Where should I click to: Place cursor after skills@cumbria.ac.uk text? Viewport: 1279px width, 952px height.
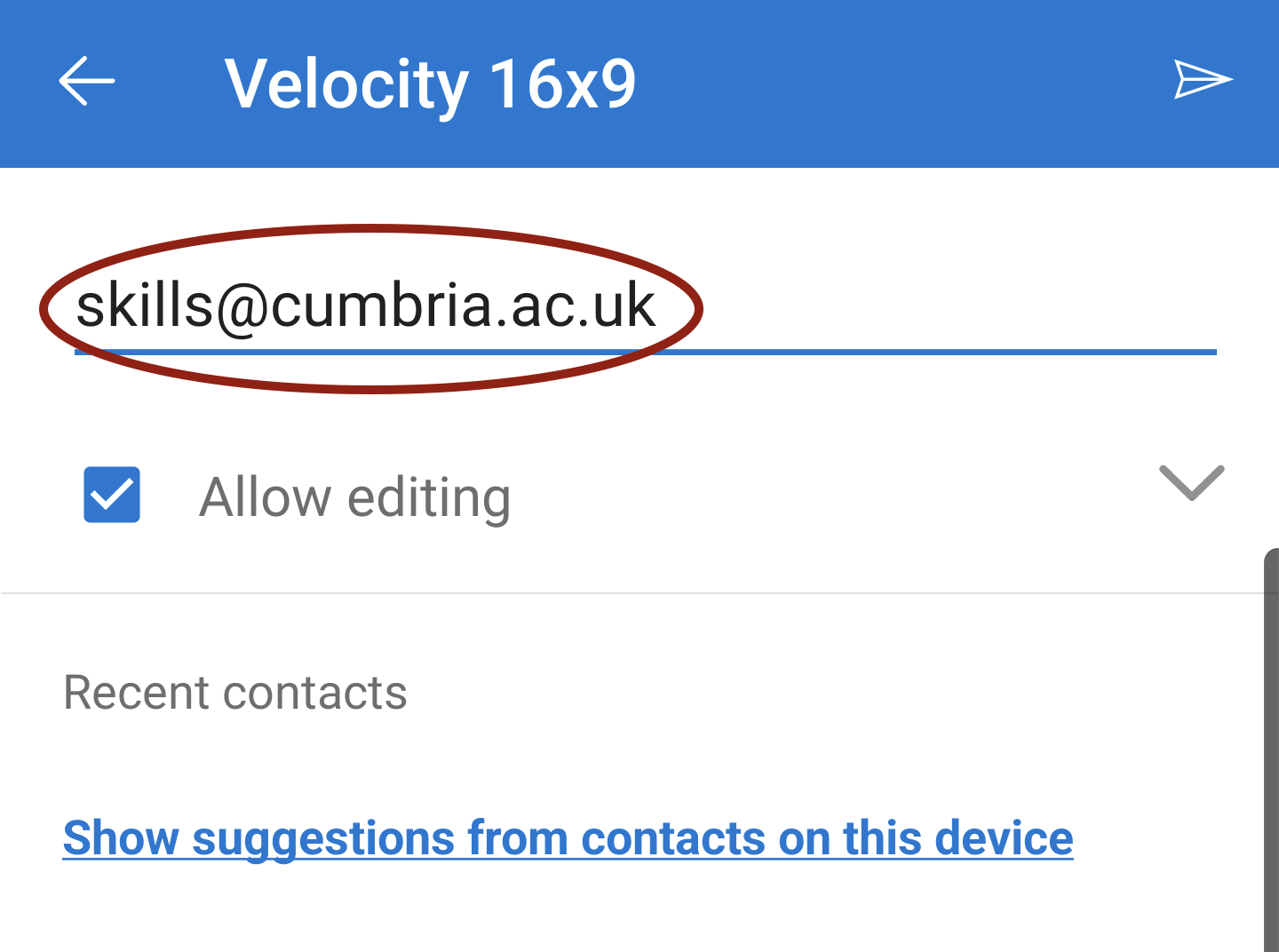click(658, 305)
